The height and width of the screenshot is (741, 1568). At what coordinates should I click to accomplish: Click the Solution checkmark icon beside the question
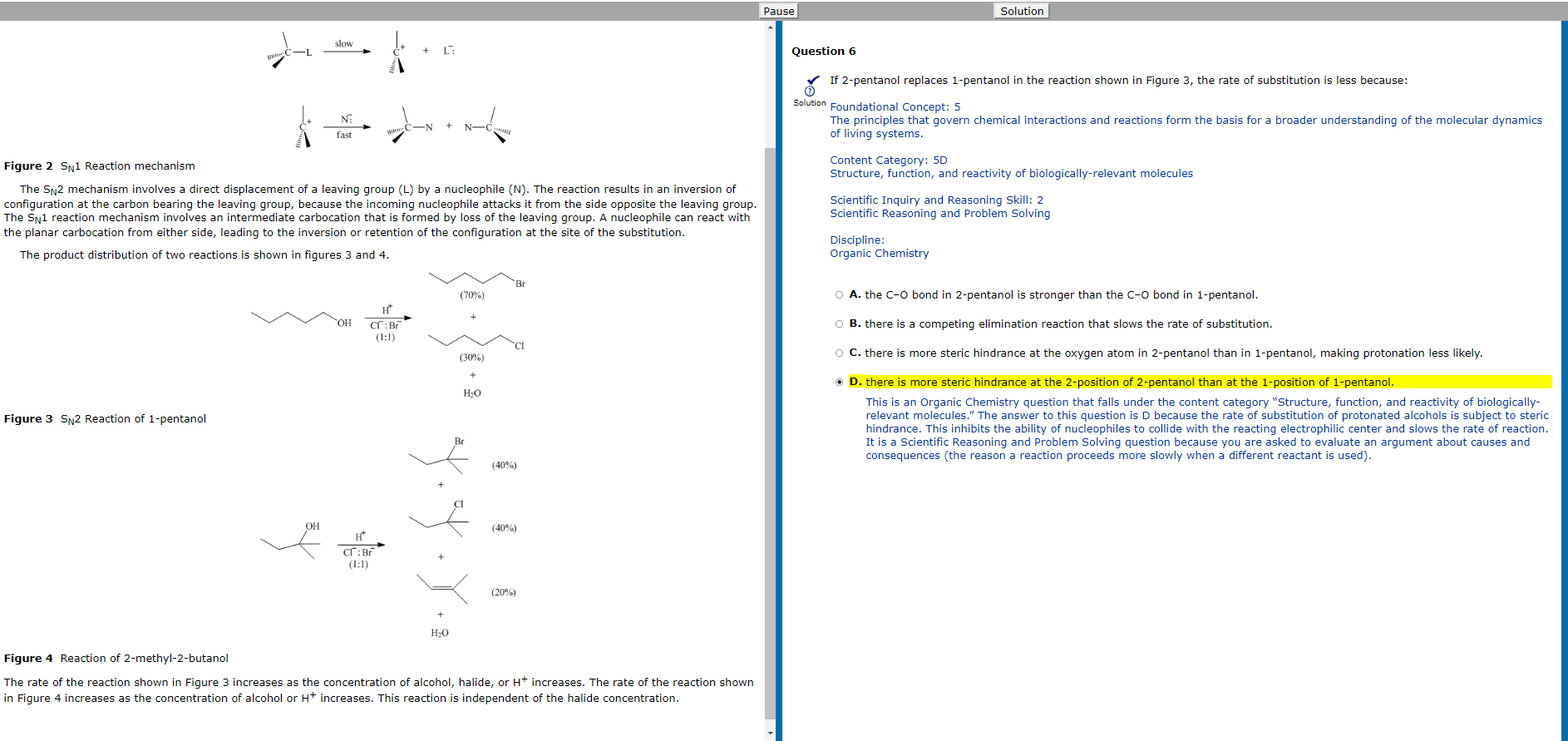point(811,85)
